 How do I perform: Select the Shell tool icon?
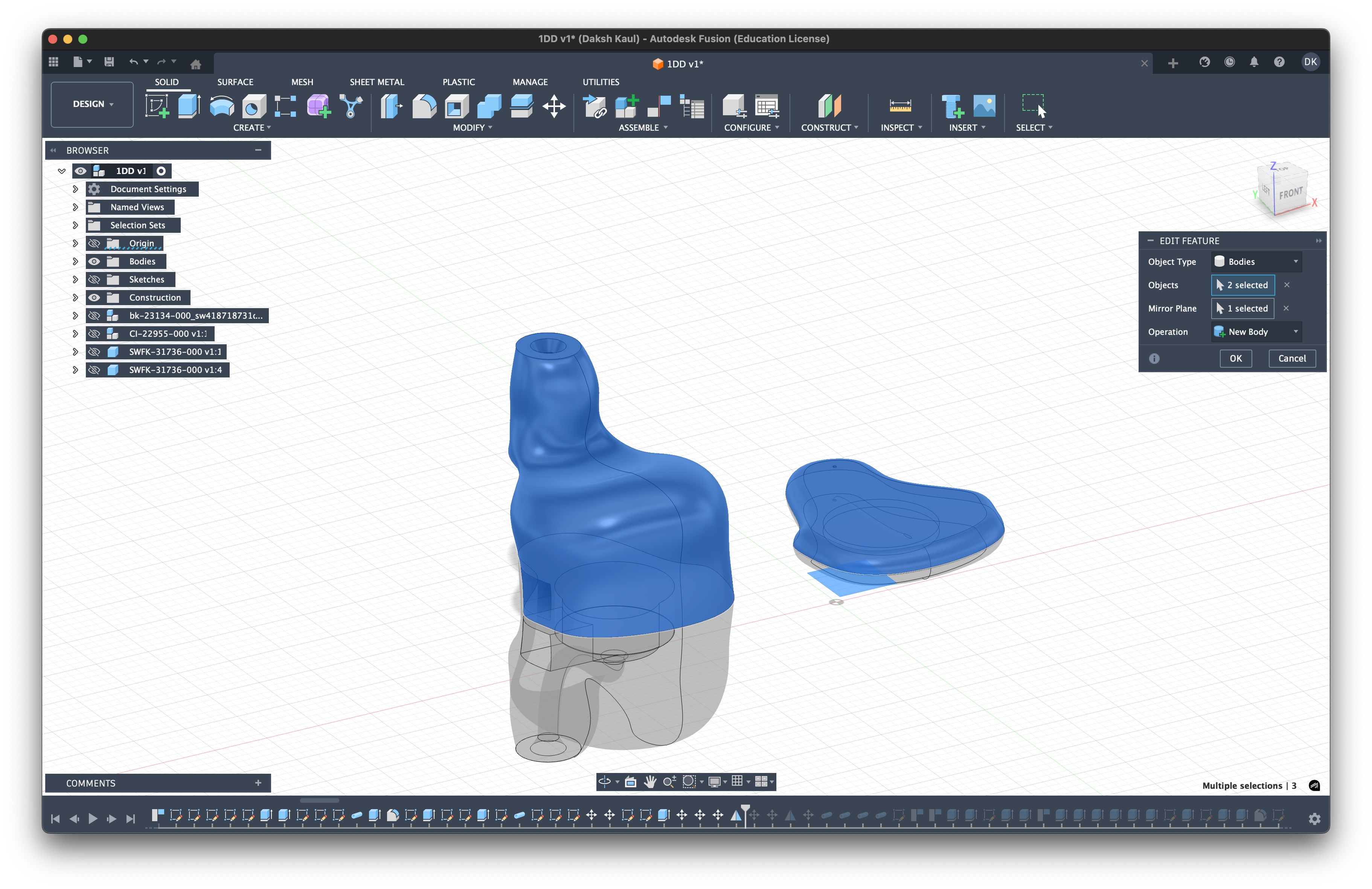pos(457,106)
